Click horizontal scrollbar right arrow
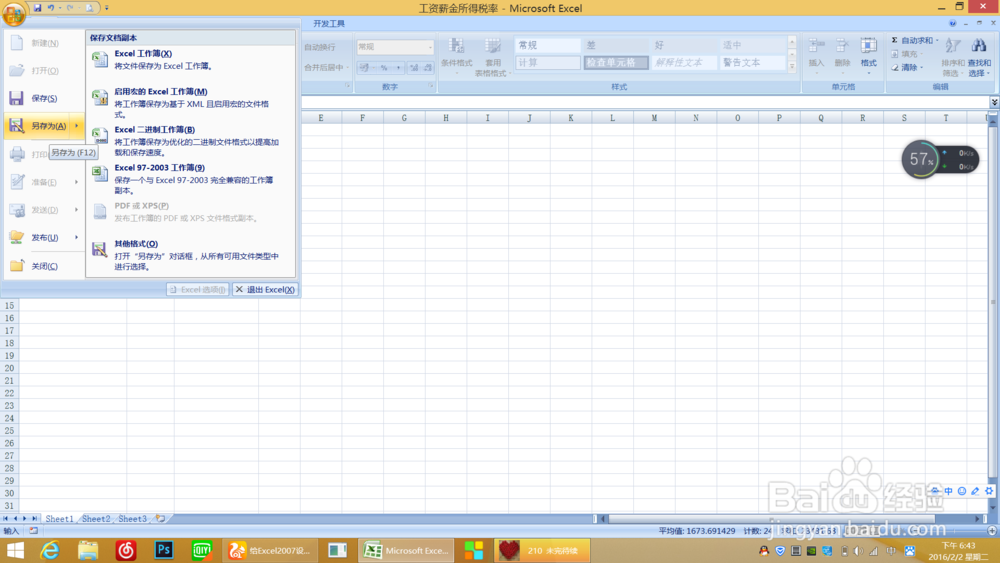 tap(978, 519)
